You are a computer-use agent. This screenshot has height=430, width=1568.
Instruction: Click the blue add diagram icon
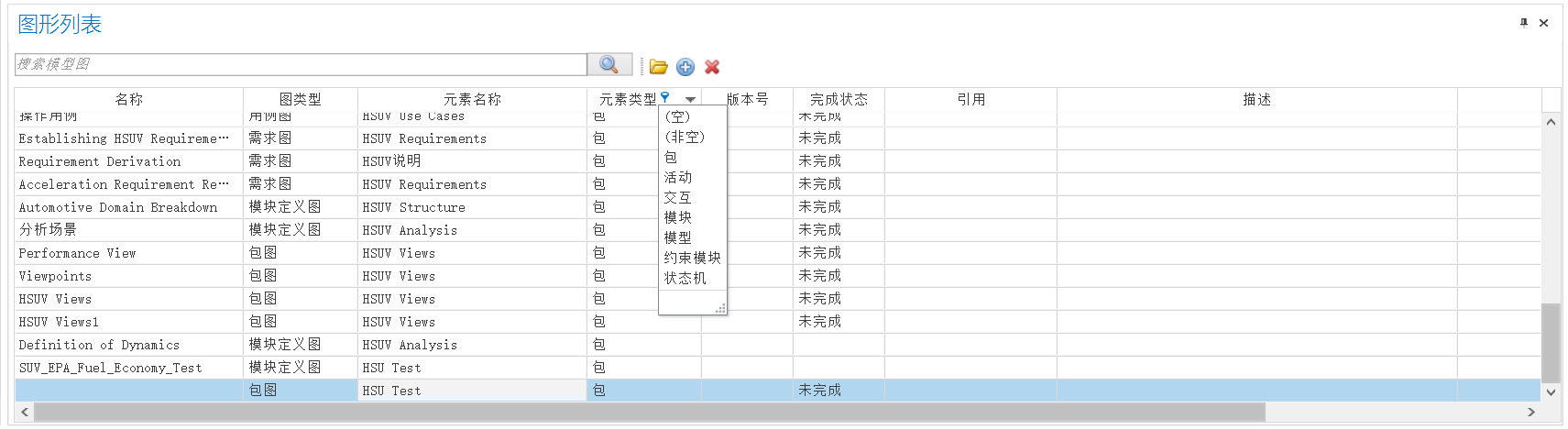[x=685, y=67]
